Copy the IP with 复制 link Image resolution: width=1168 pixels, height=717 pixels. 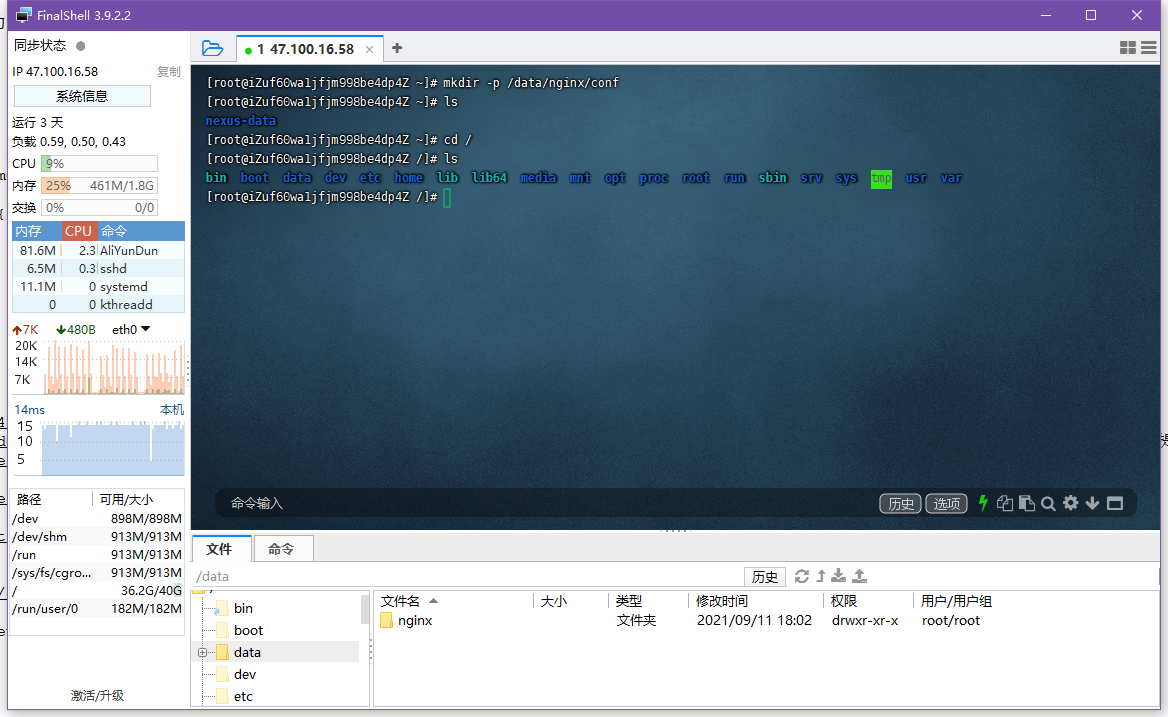click(169, 71)
